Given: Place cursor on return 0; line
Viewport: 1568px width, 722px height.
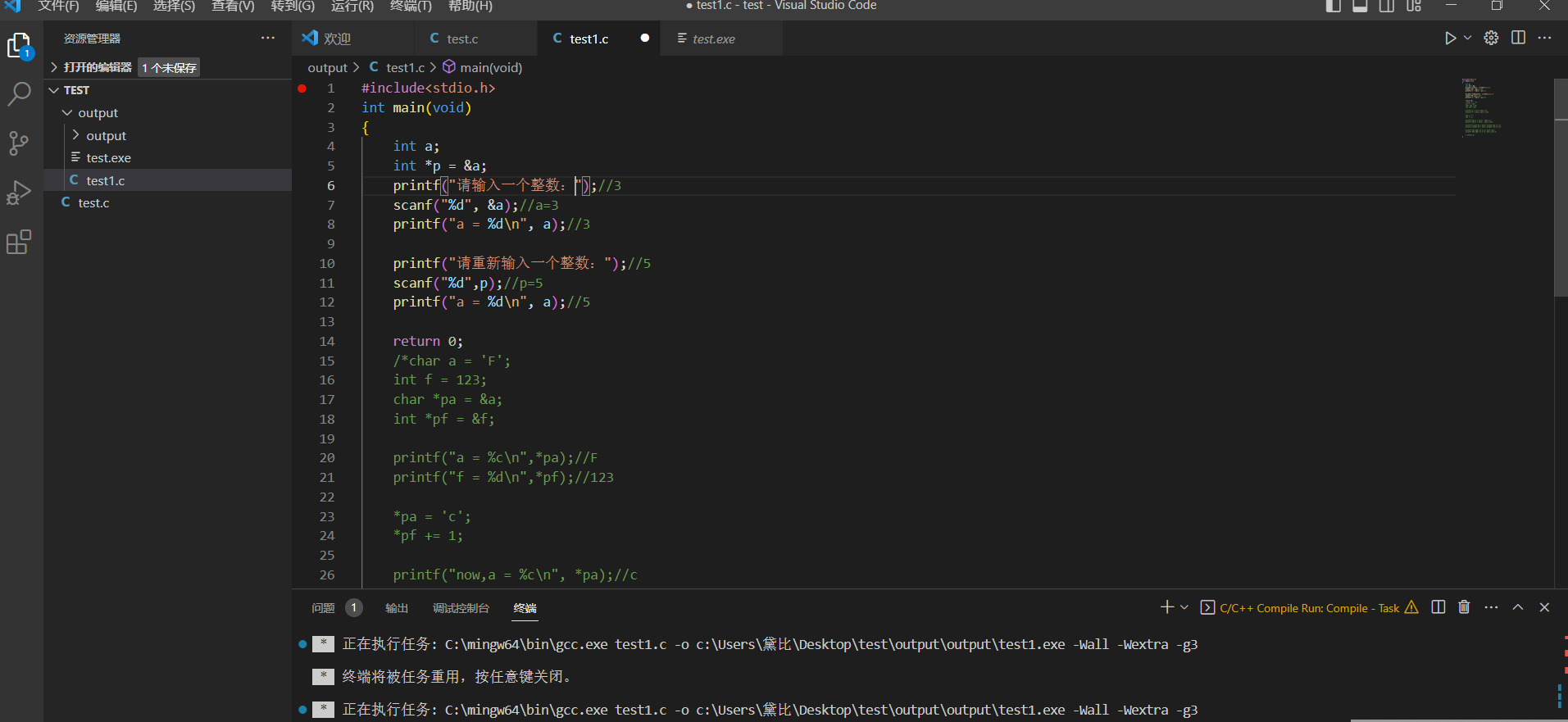Looking at the screenshot, I should pyautogui.click(x=428, y=342).
